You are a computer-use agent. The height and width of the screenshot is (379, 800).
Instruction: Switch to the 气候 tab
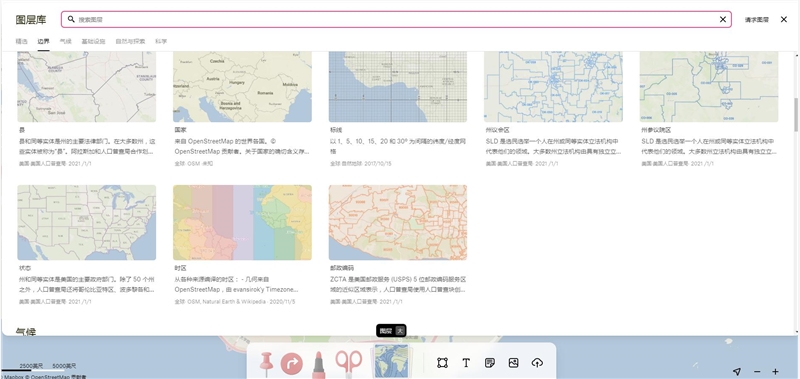point(65,41)
